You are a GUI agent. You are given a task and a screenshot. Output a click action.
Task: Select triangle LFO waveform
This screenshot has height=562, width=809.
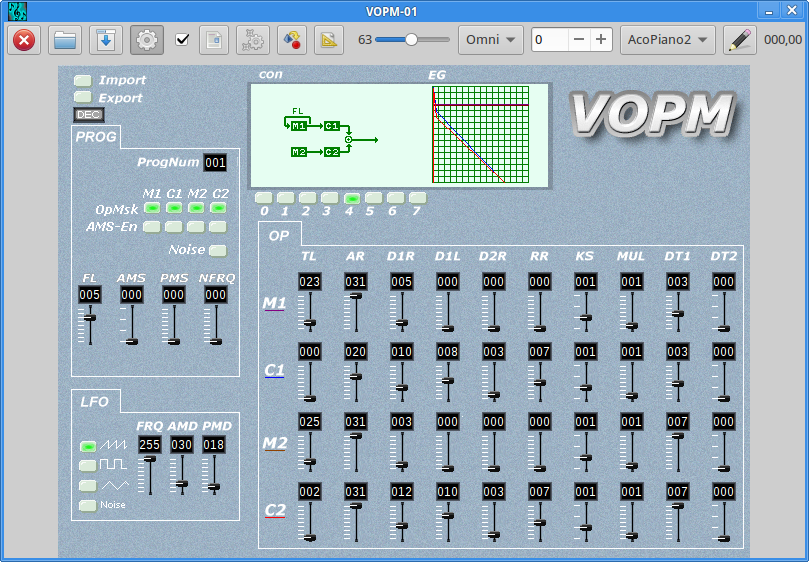[88, 486]
